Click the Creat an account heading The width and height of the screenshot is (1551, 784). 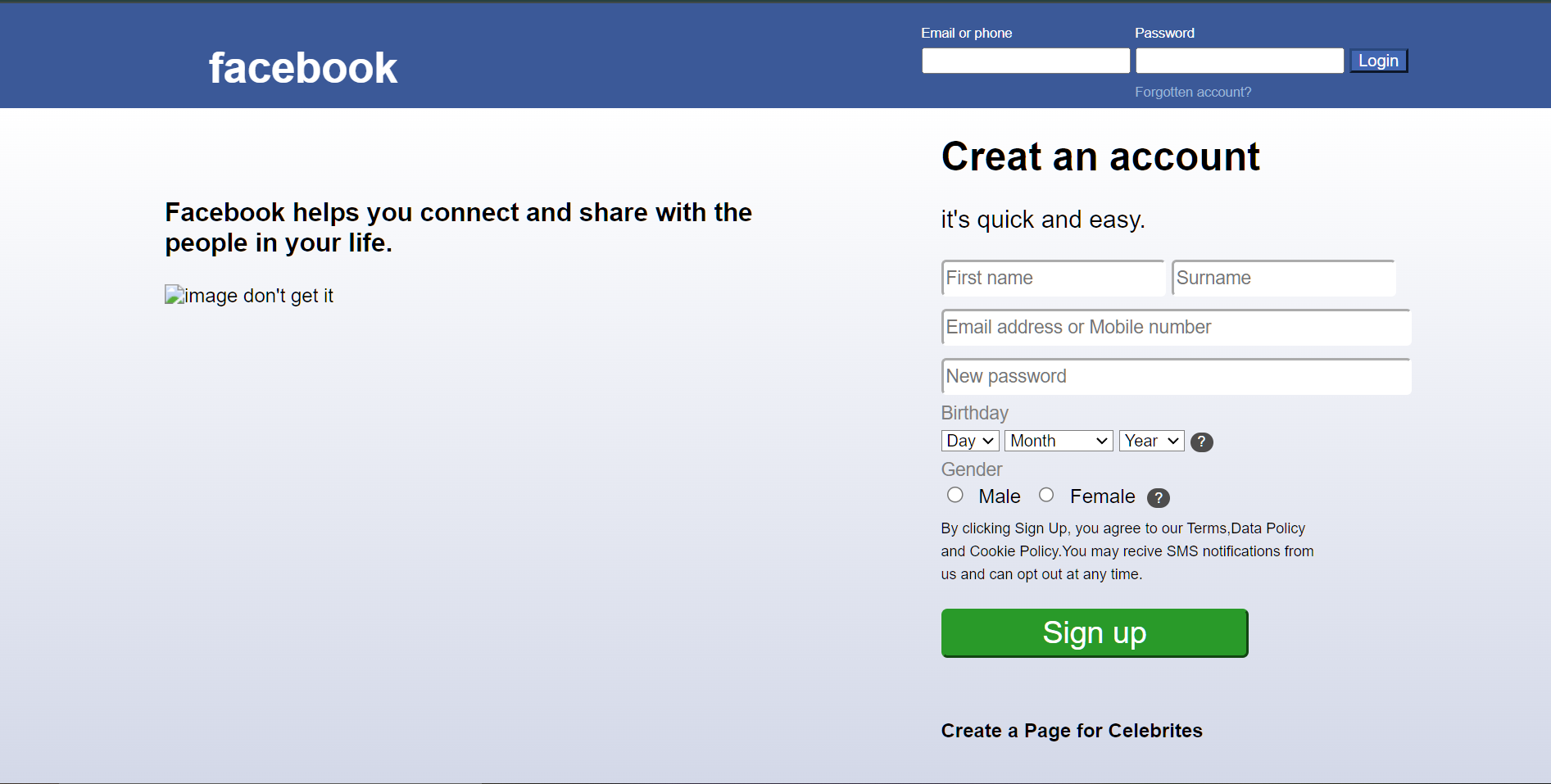(x=1100, y=156)
